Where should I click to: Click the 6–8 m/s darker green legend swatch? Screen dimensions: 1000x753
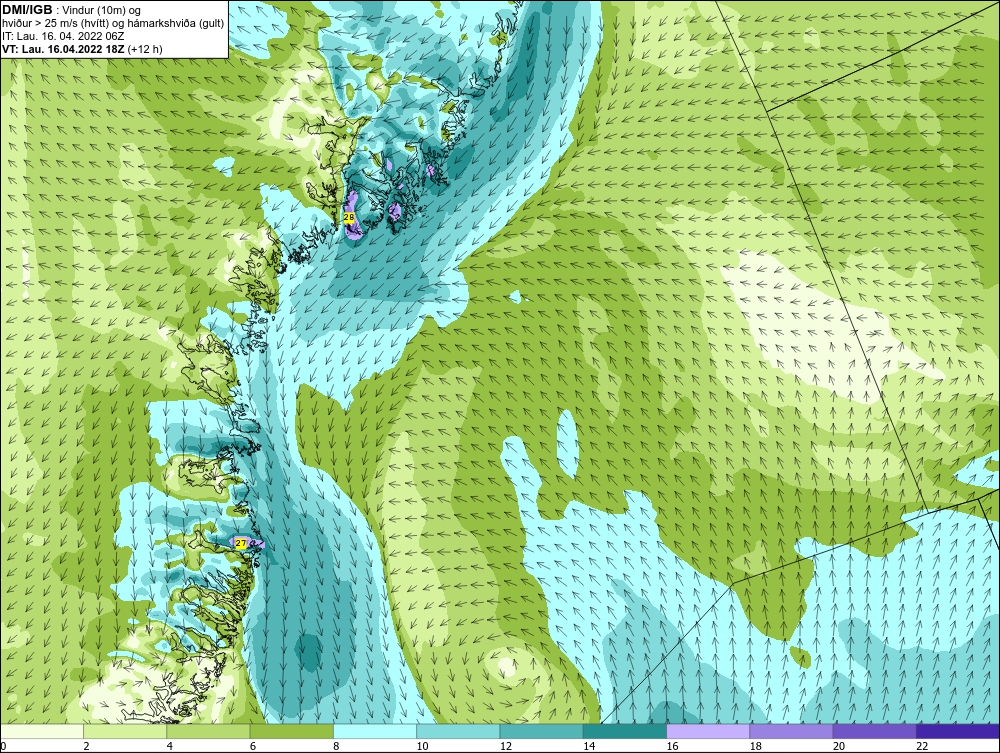click(291, 731)
